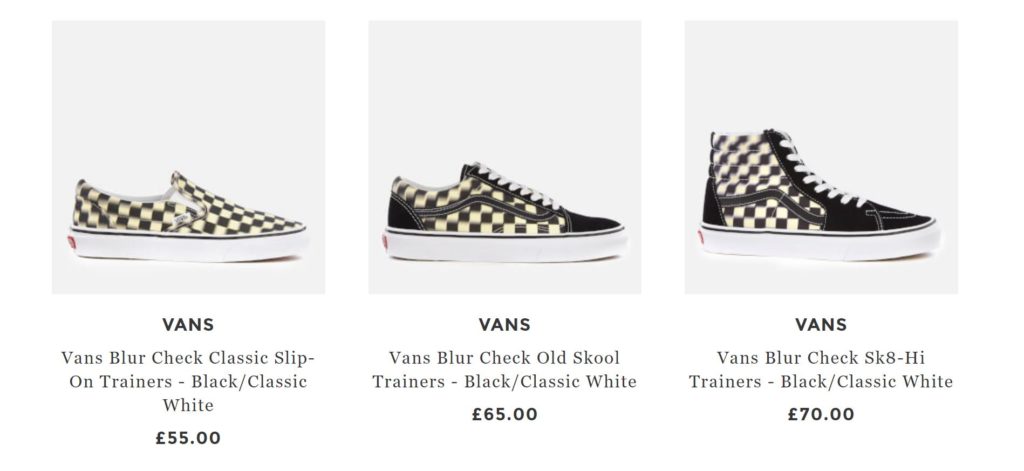Click the Vans Blur Check Old Skool title
Viewport: 1024px width, 471px height.
tap(504, 369)
